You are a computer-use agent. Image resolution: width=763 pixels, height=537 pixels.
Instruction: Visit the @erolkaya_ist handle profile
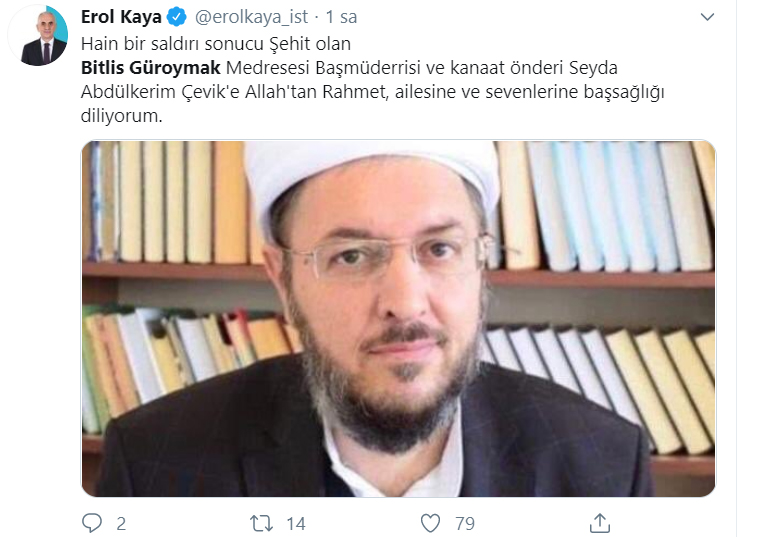tap(251, 17)
